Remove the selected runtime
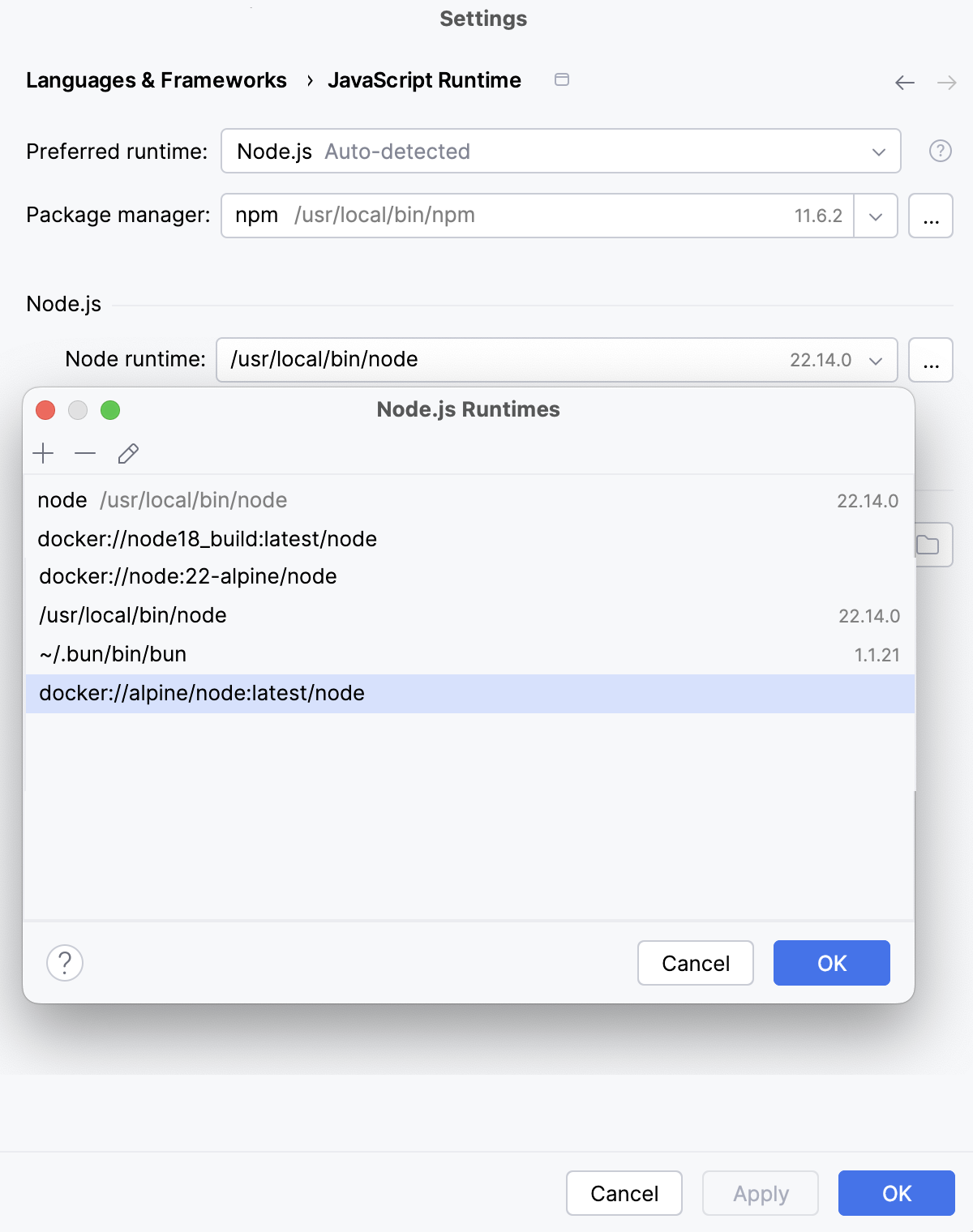Image resolution: width=973 pixels, height=1232 pixels. (84, 454)
